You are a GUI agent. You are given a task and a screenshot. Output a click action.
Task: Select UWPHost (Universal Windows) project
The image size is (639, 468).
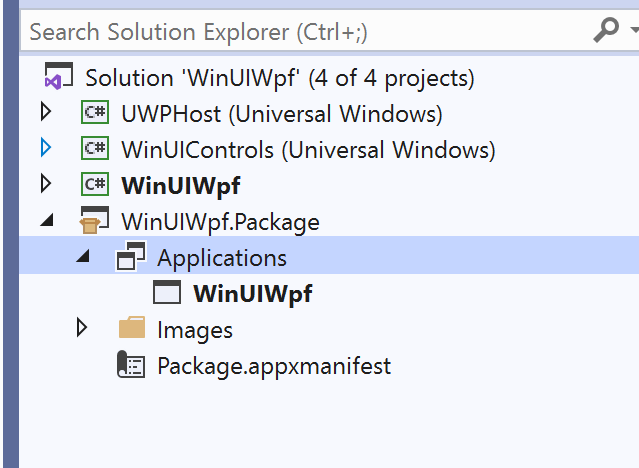tap(282, 114)
